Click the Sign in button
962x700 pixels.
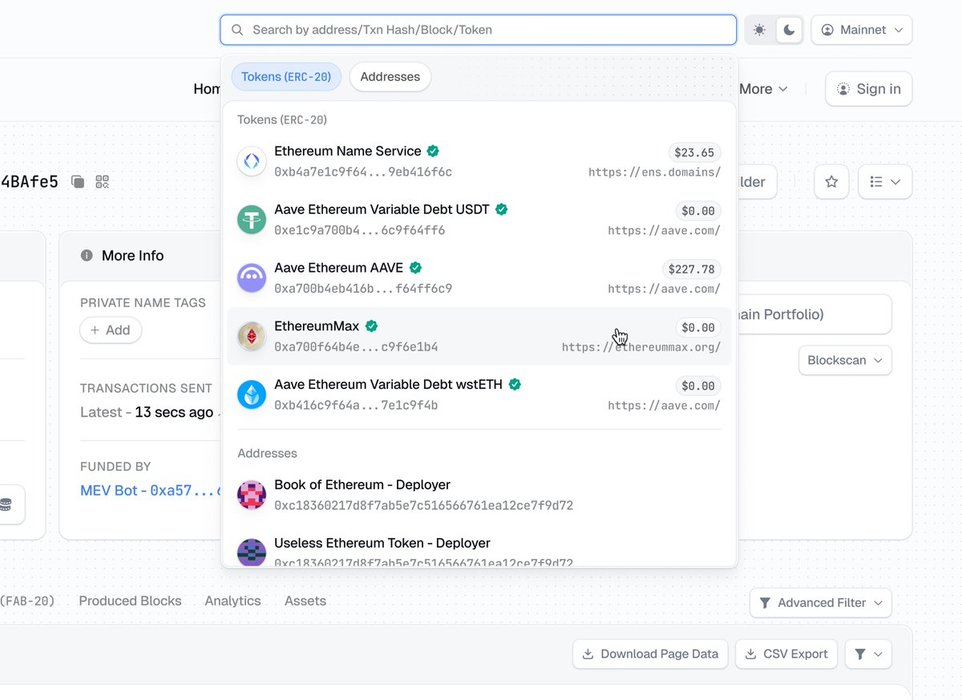pos(869,89)
